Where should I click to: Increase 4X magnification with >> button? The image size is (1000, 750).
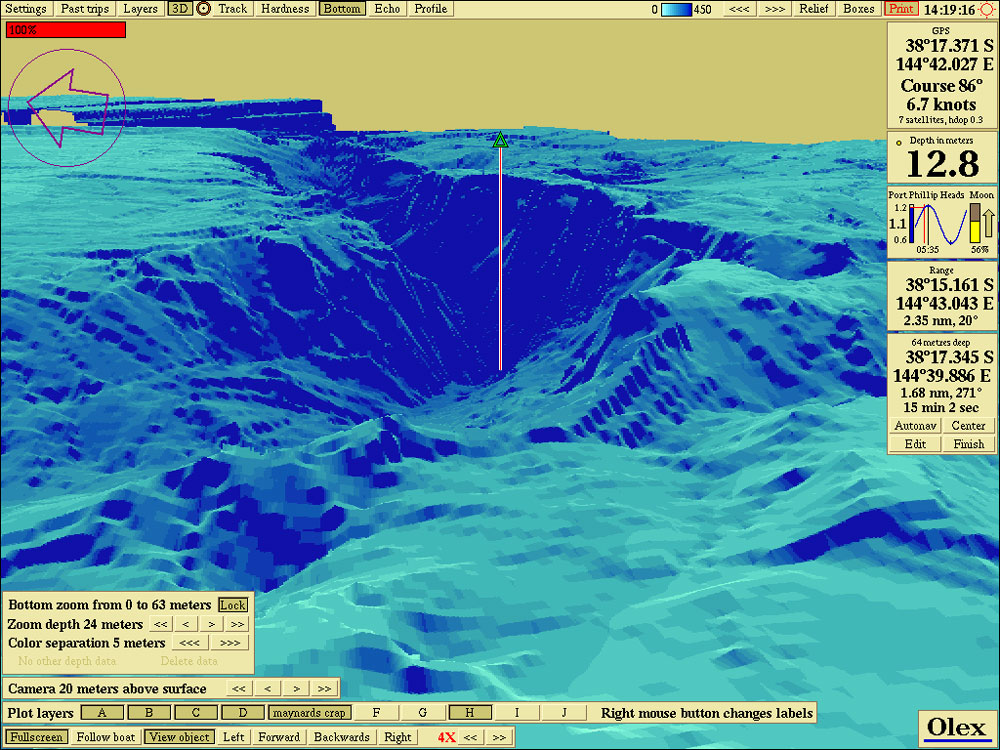pyautogui.click(x=499, y=737)
